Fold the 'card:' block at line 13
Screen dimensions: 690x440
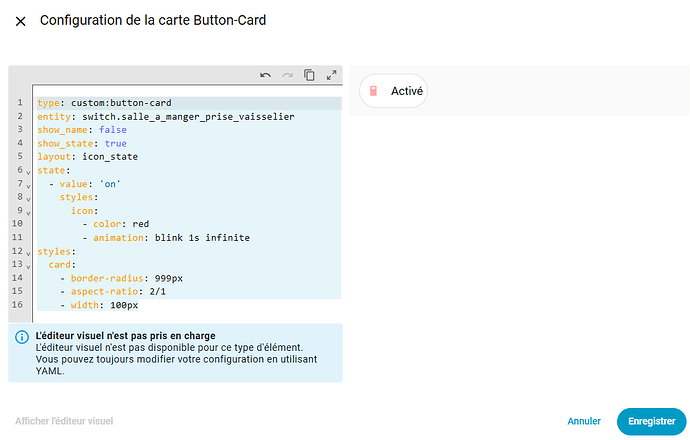28,266
